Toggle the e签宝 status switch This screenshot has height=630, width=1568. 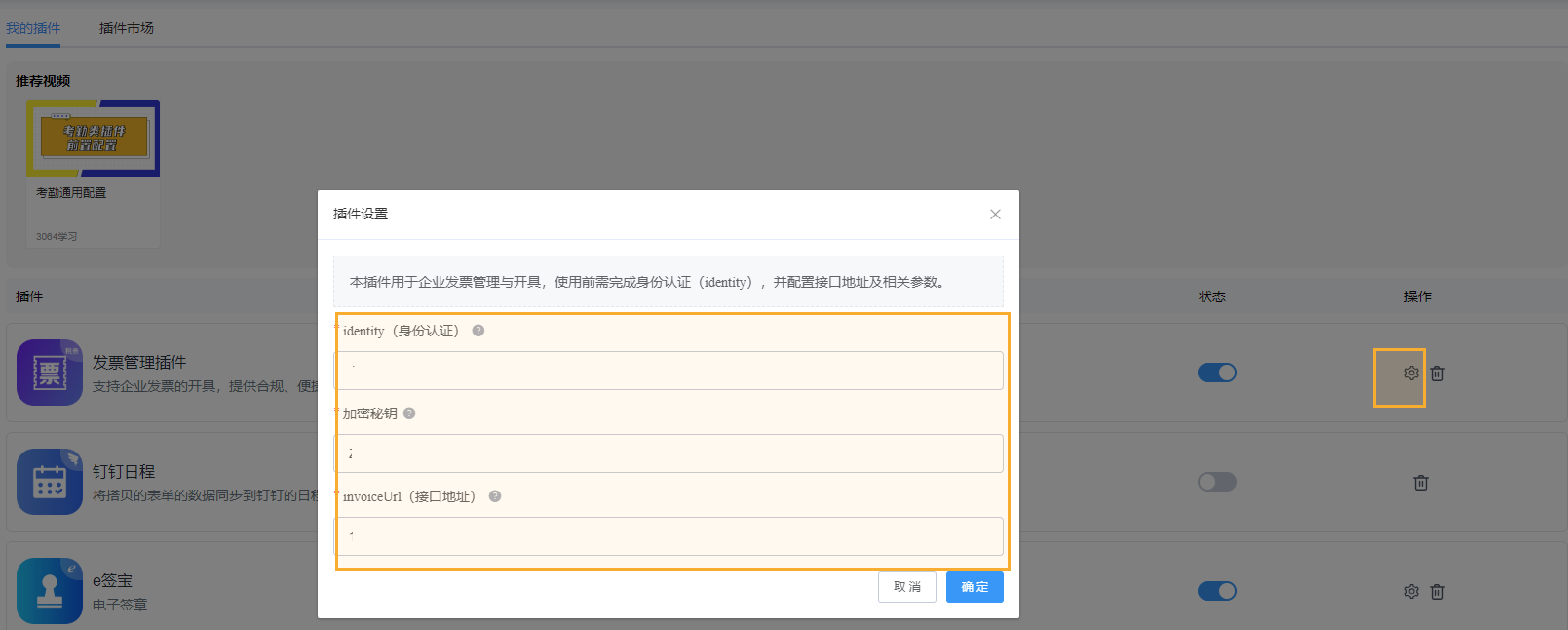[1217, 591]
